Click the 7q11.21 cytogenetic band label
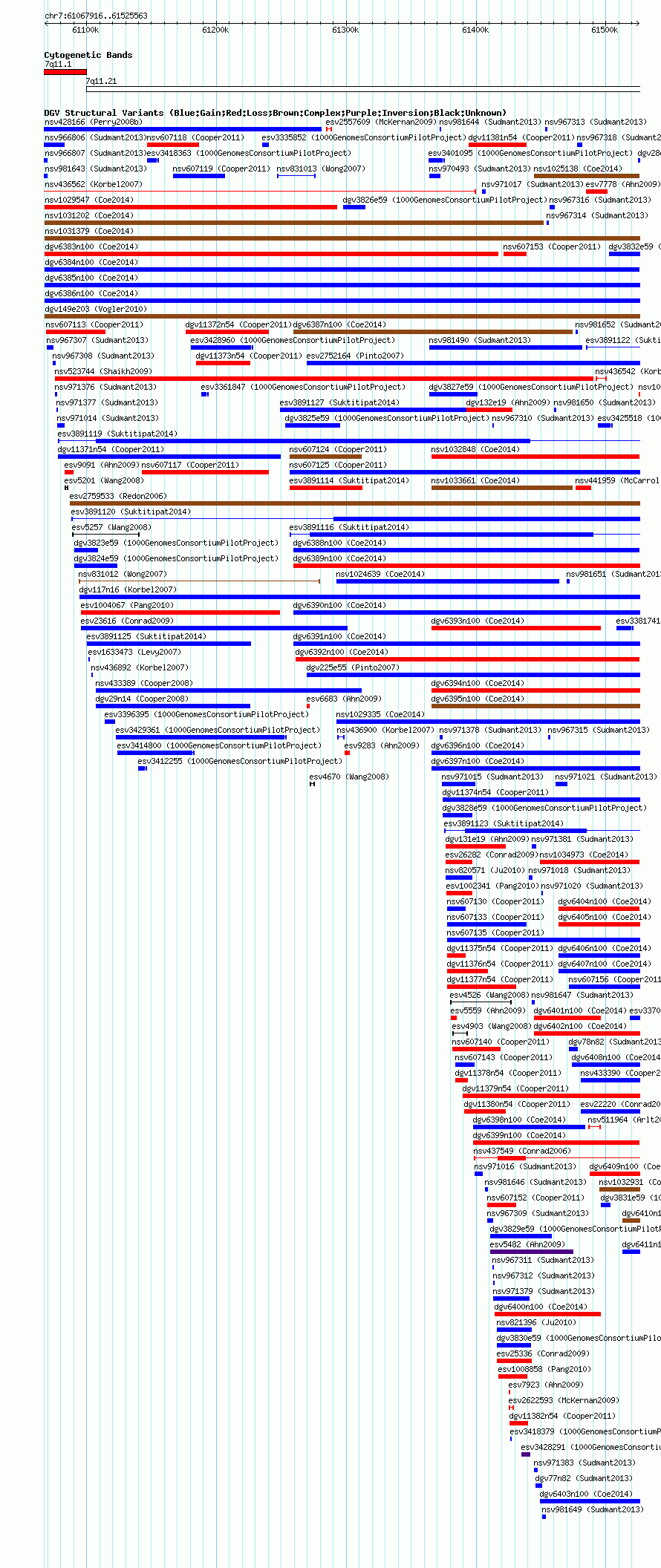The image size is (661, 1568). [101, 82]
